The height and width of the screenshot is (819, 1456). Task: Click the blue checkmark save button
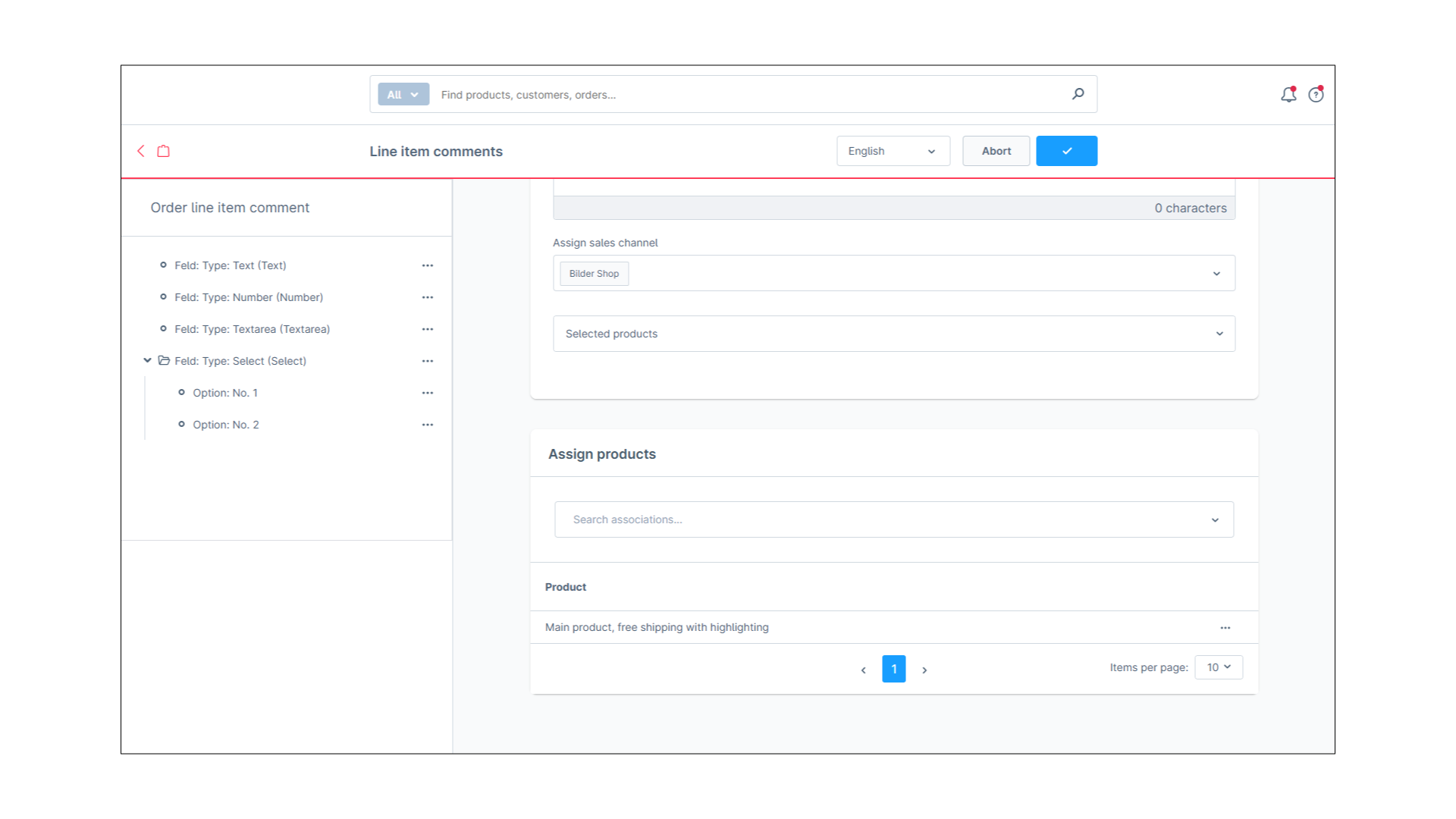[1066, 151]
